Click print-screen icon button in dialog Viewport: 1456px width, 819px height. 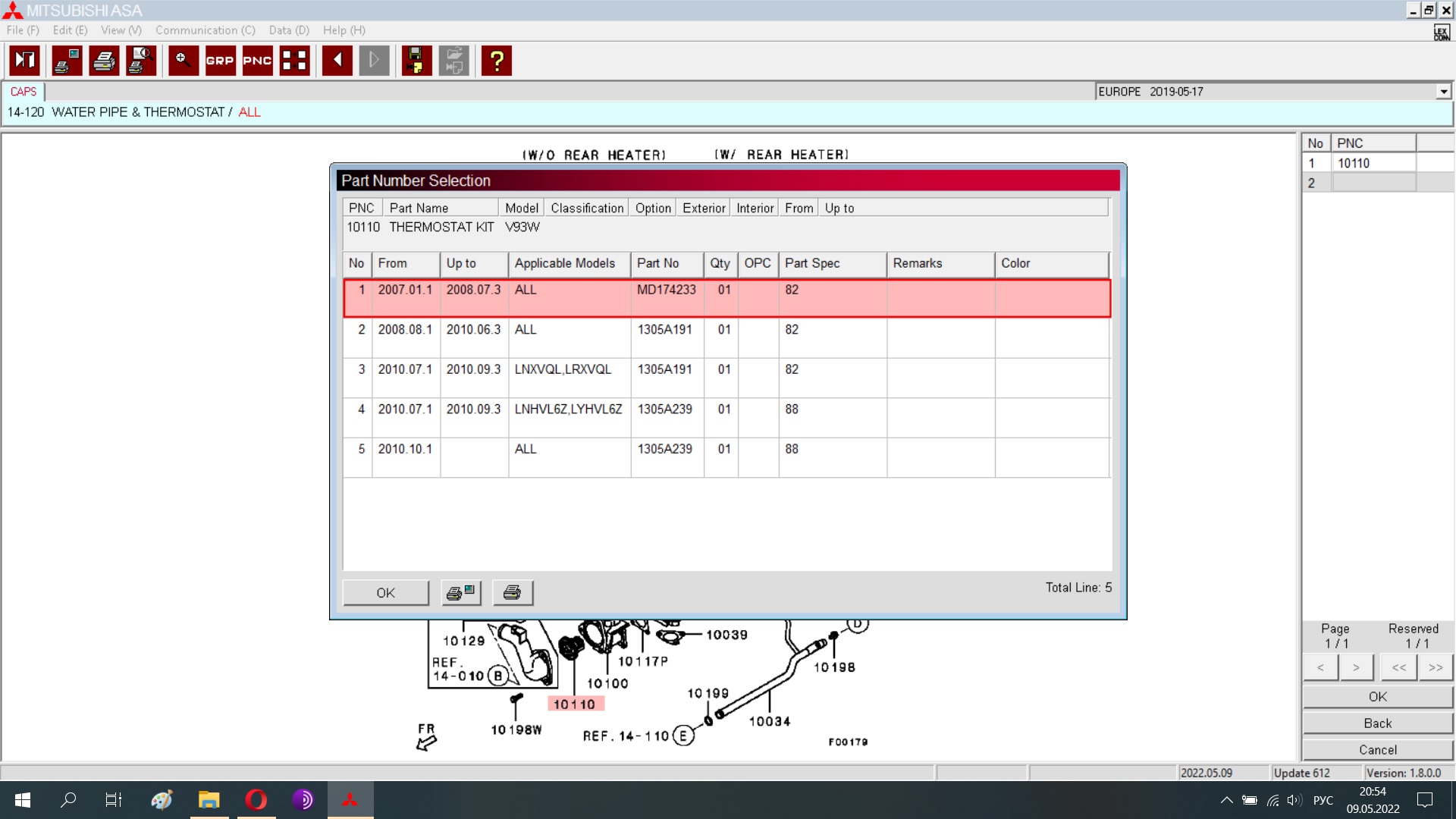coord(461,593)
